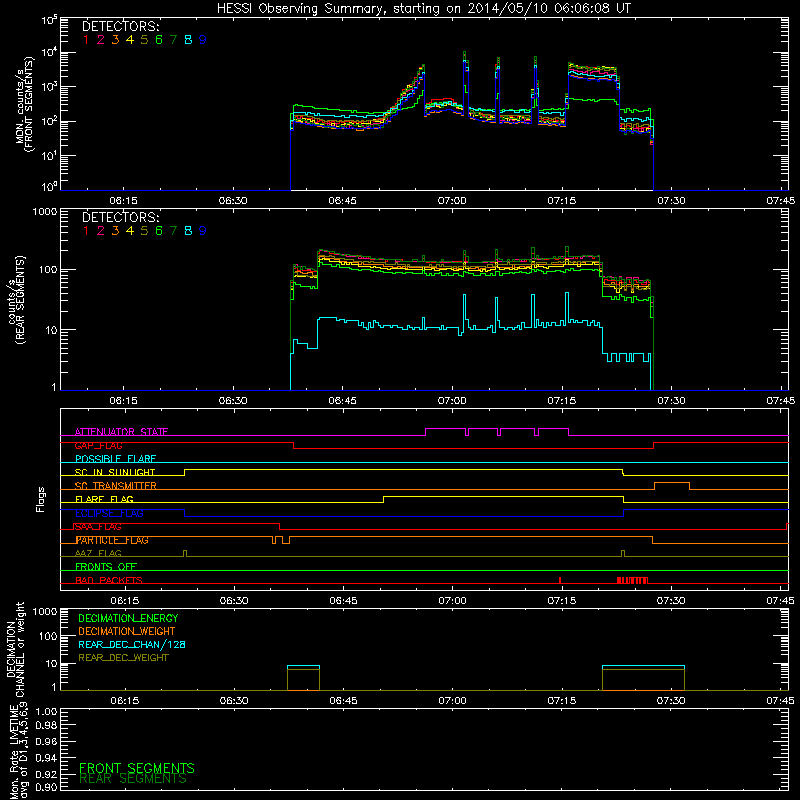This screenshot has width=800, height=800.
Task: Select detector 2 in rear segments legend
Action: pyautogui.click(x=101, y=231)
